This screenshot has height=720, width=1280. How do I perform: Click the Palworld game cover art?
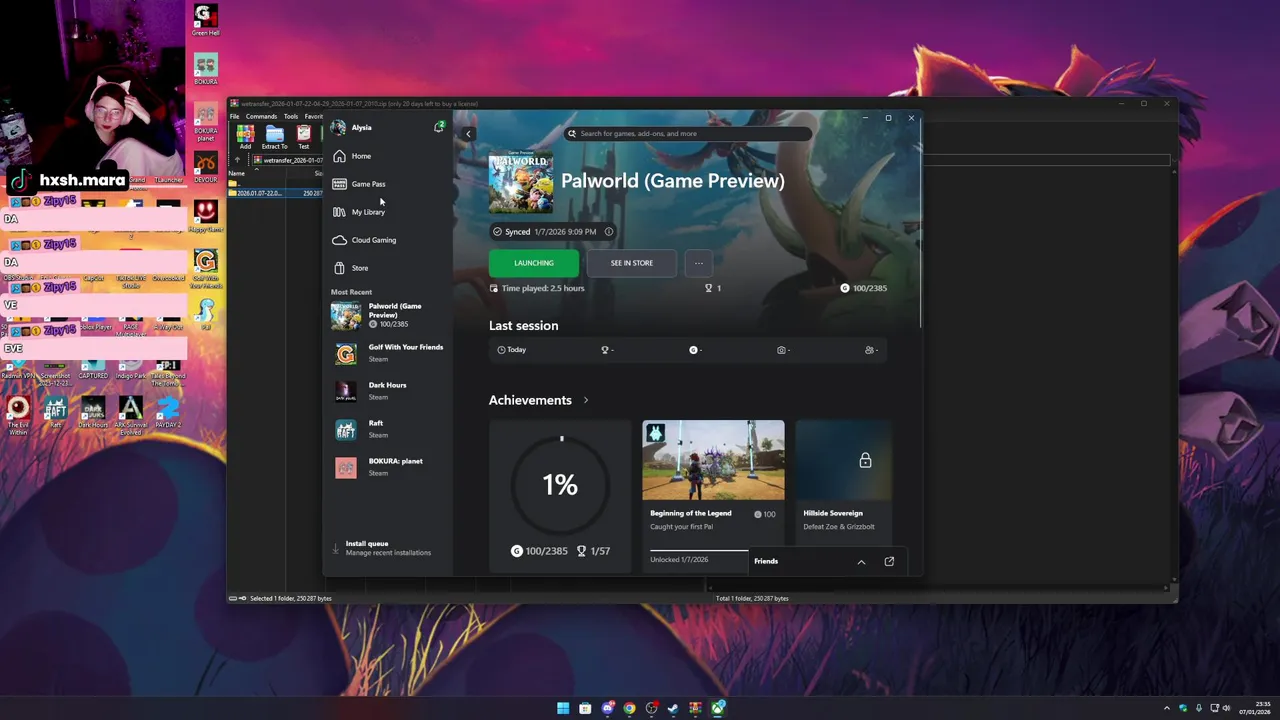tap(520, 181)
